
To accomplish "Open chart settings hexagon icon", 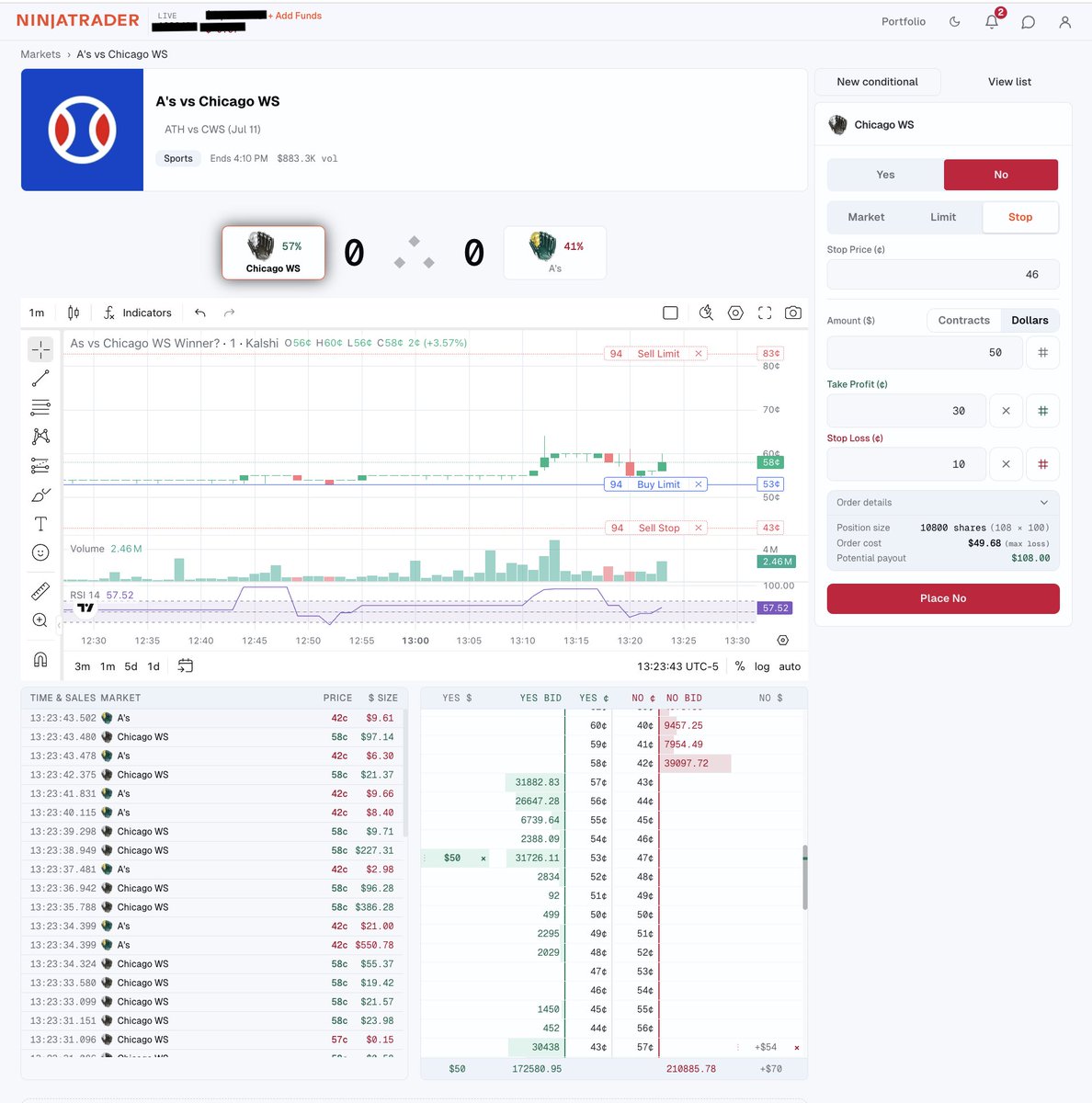I will 735,313.
